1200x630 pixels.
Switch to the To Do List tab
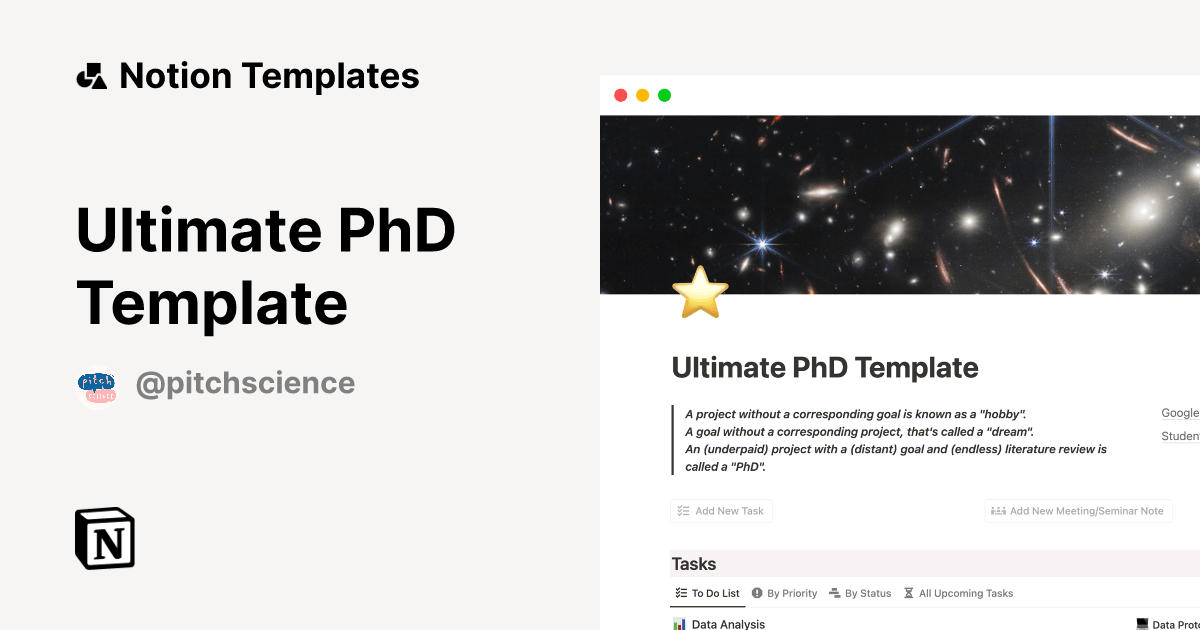[x=707, y=593]
